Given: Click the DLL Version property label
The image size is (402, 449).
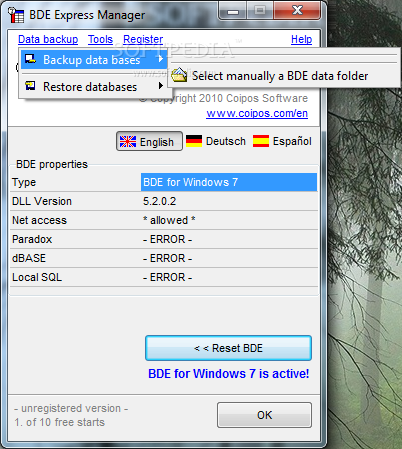Looking at the screenshot, I should click(42, 201).
